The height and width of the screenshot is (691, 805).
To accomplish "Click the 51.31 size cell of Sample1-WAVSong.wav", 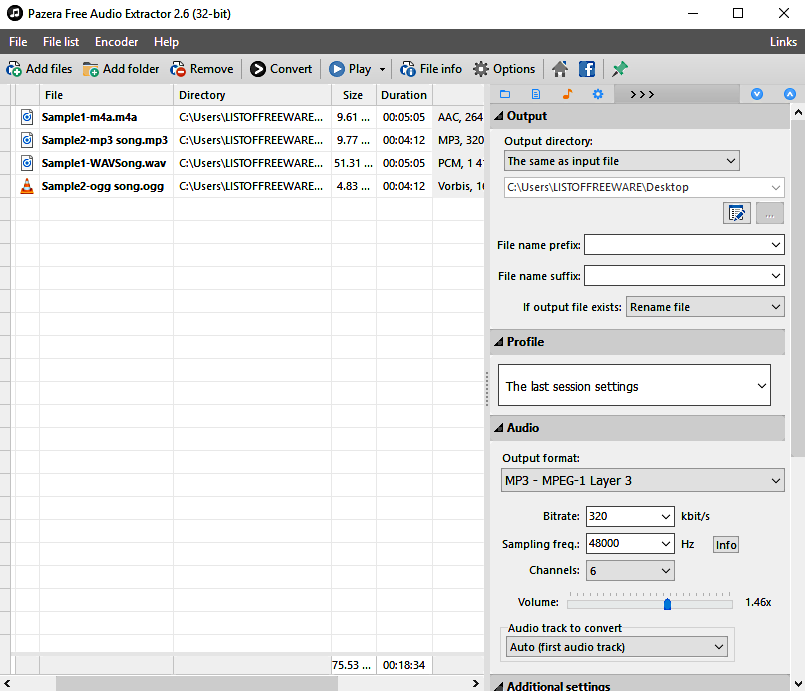I will (354, 163).
